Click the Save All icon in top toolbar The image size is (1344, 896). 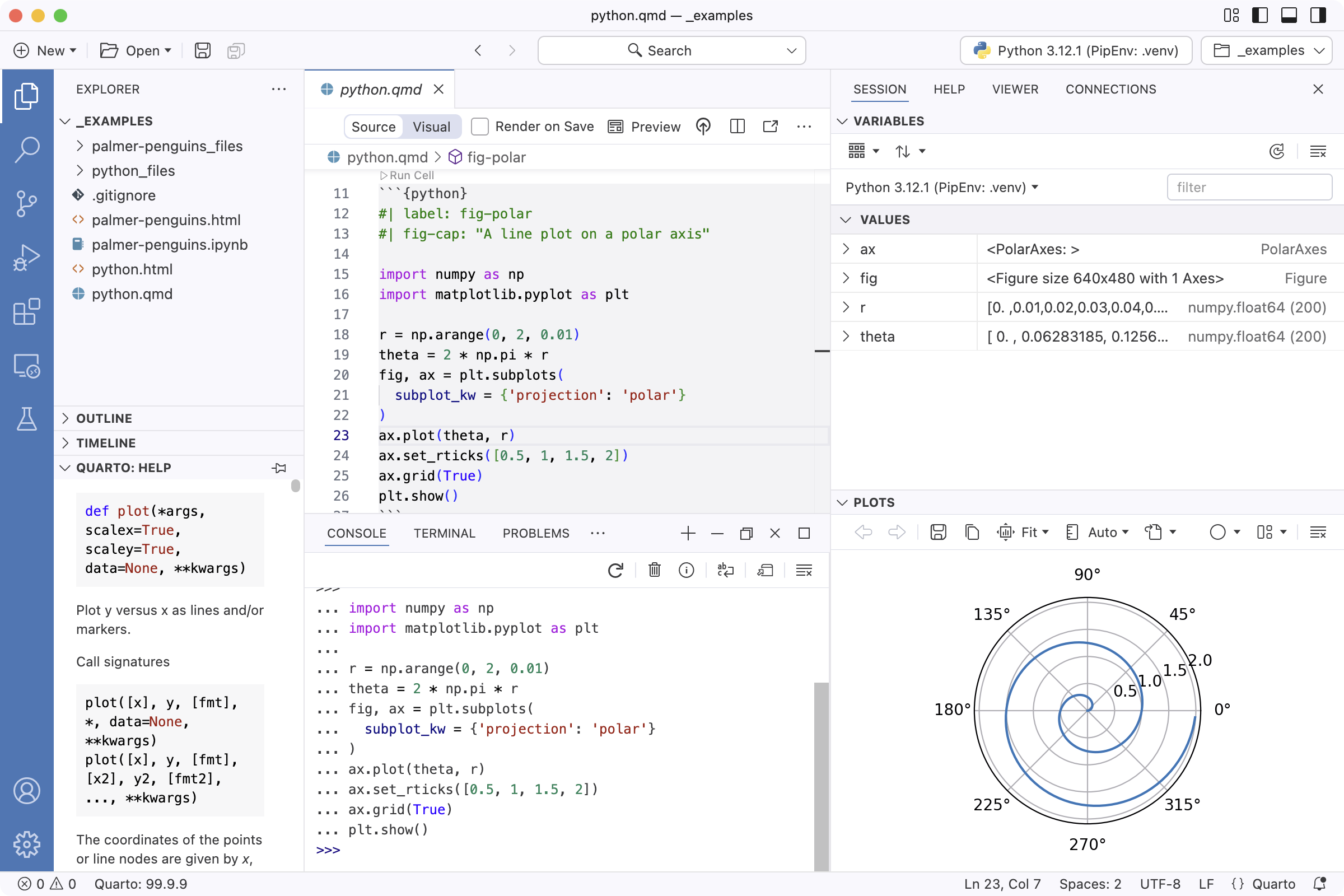click(x=235, y=50)
